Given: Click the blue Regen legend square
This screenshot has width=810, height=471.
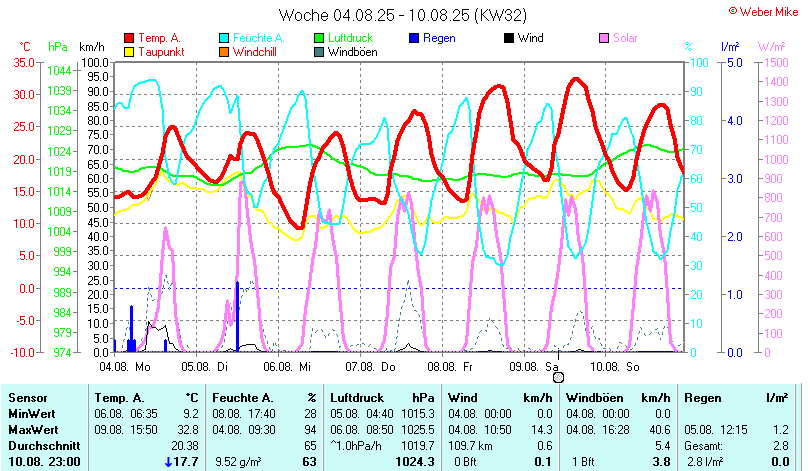Looking at the screenshot, I should coord(415,38).
